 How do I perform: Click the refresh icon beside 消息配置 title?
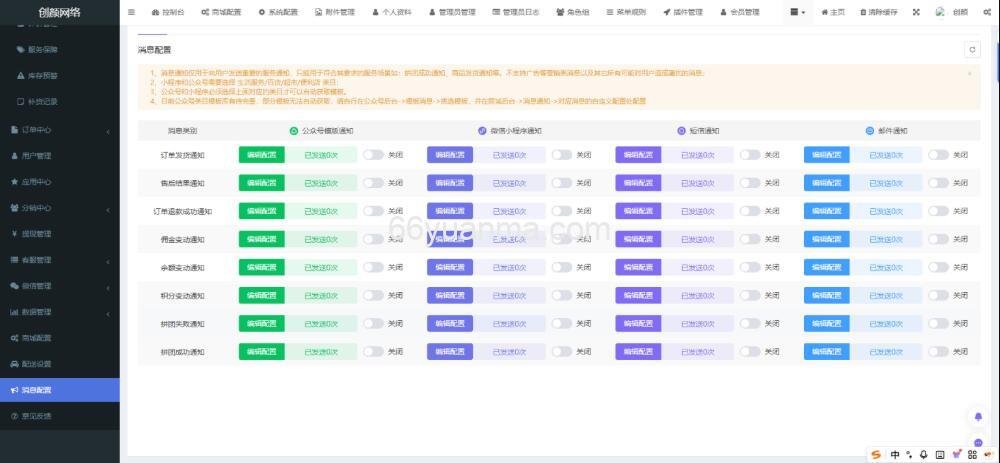(972, 50)
